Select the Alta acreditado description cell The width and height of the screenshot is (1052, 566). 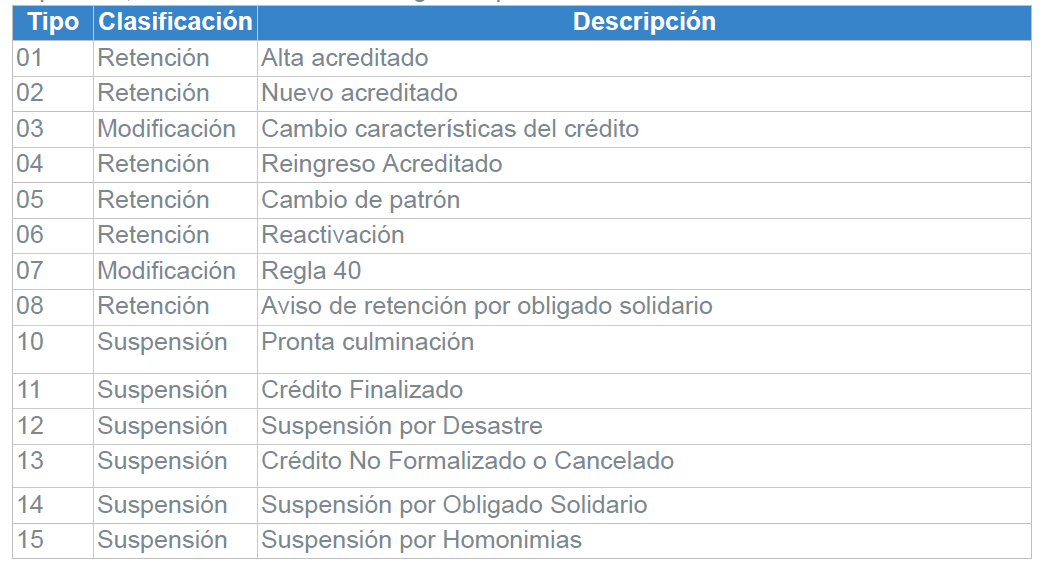[x=644, y=58]
